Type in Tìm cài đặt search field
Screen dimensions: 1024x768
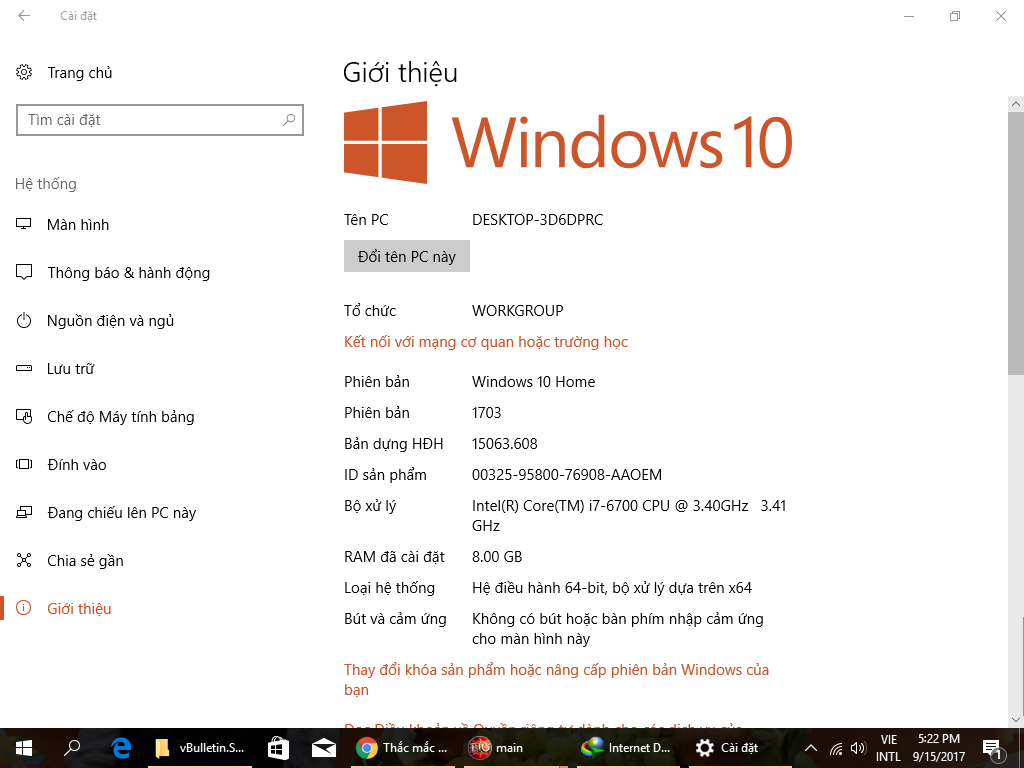click(150, 120)
